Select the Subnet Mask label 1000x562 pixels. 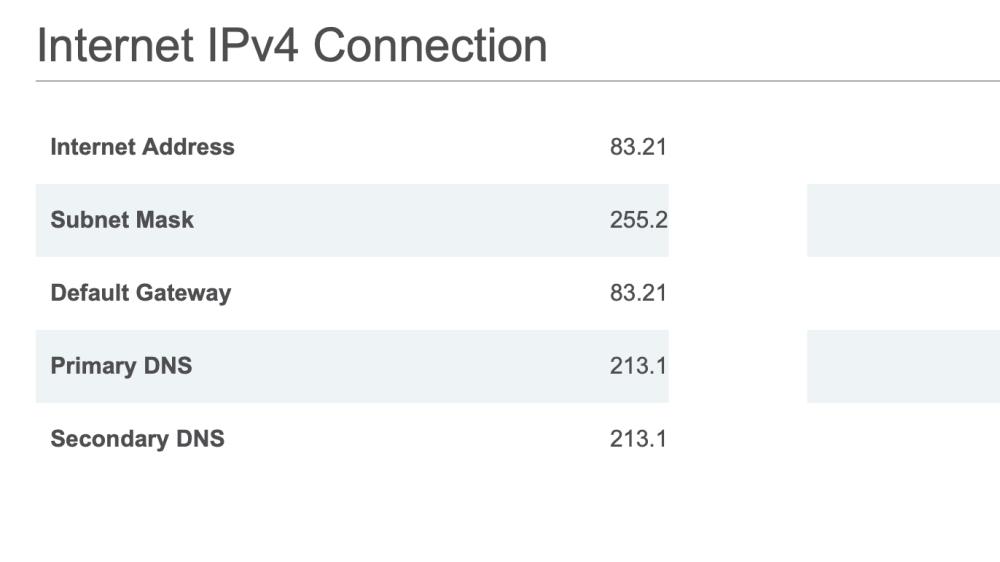(122, 220)
